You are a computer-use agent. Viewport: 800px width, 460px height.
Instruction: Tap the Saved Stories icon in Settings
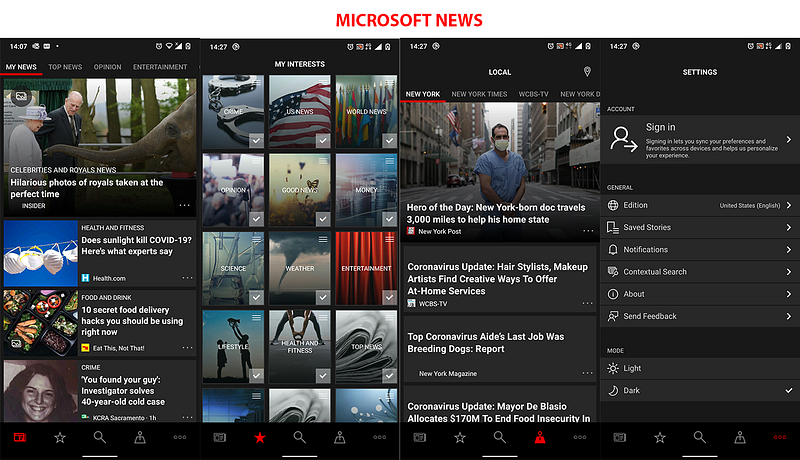click(613, 227)
